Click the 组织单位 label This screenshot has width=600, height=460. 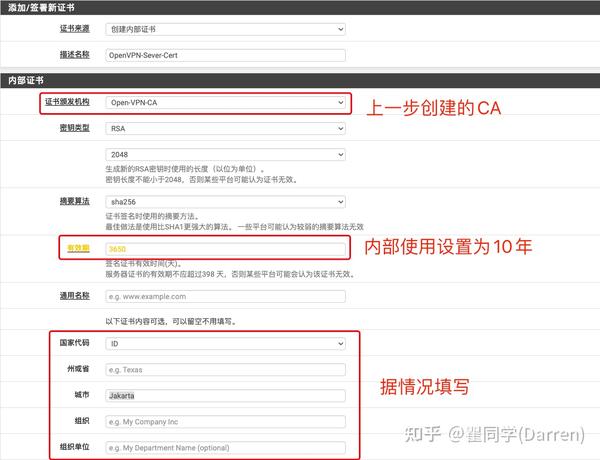pos(75,447)
